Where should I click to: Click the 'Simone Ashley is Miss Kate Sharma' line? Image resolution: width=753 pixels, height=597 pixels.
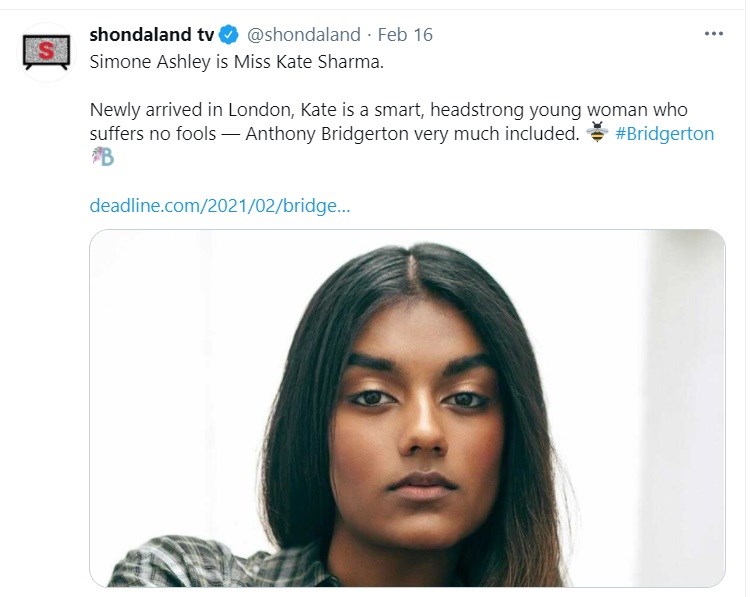click(236, 60)
